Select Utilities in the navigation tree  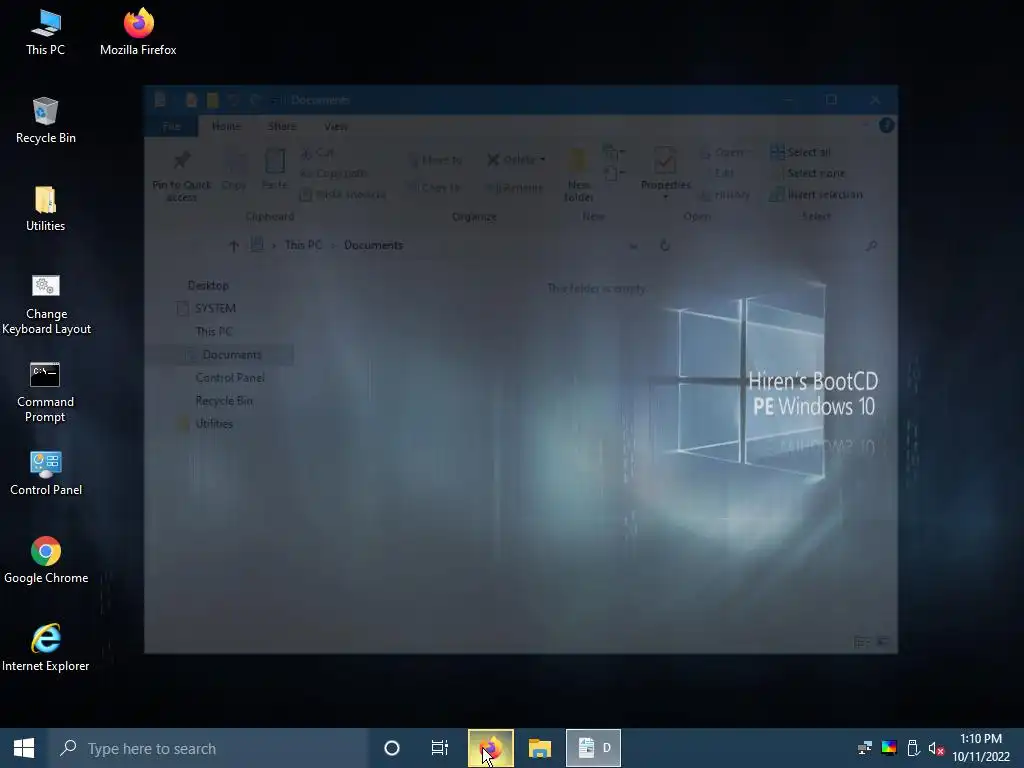214,423
